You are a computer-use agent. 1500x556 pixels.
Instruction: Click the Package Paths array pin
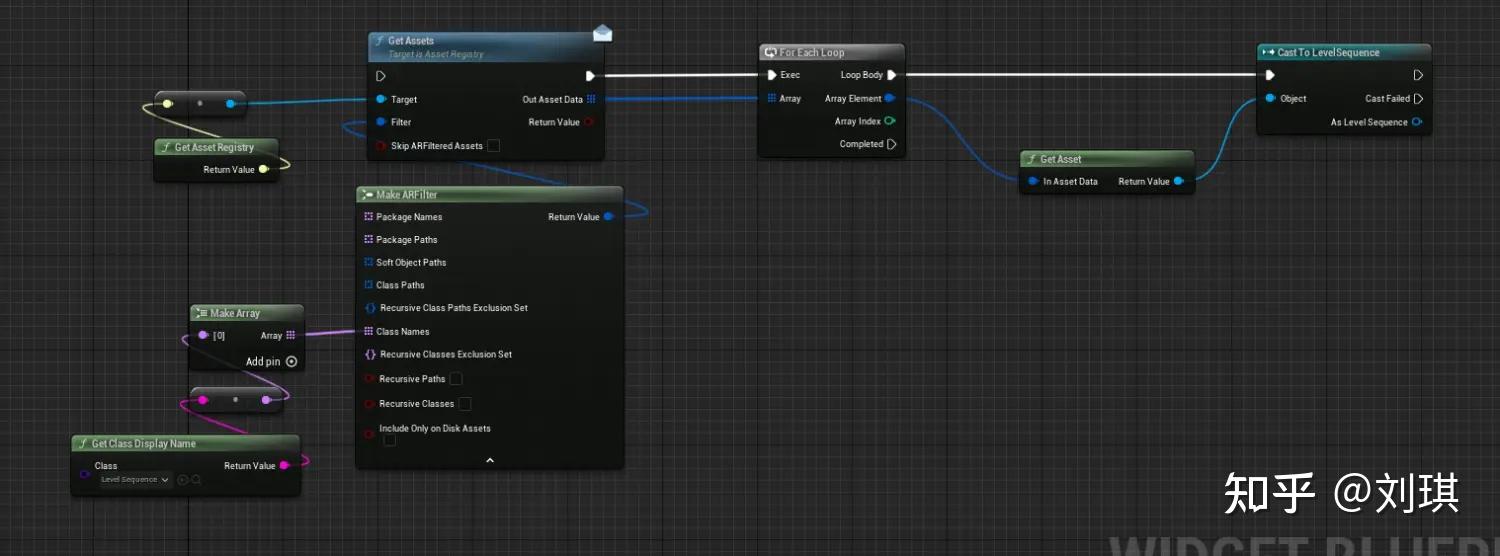(x=368, y=240)
